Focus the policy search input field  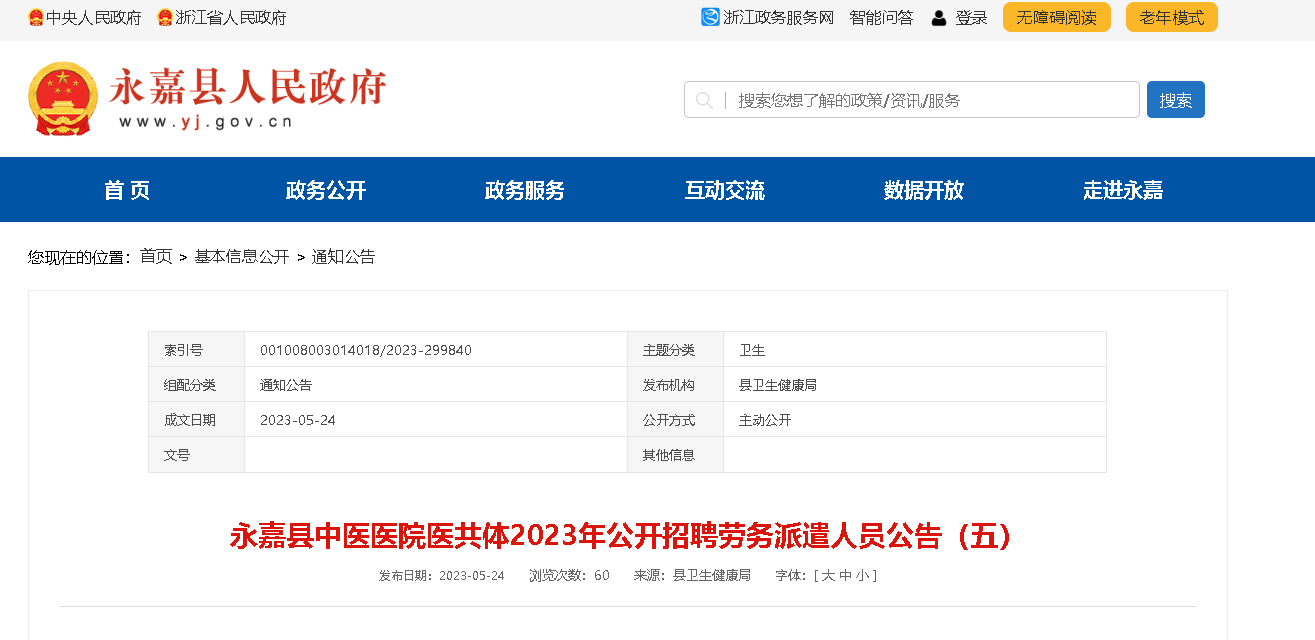point(930,100)
